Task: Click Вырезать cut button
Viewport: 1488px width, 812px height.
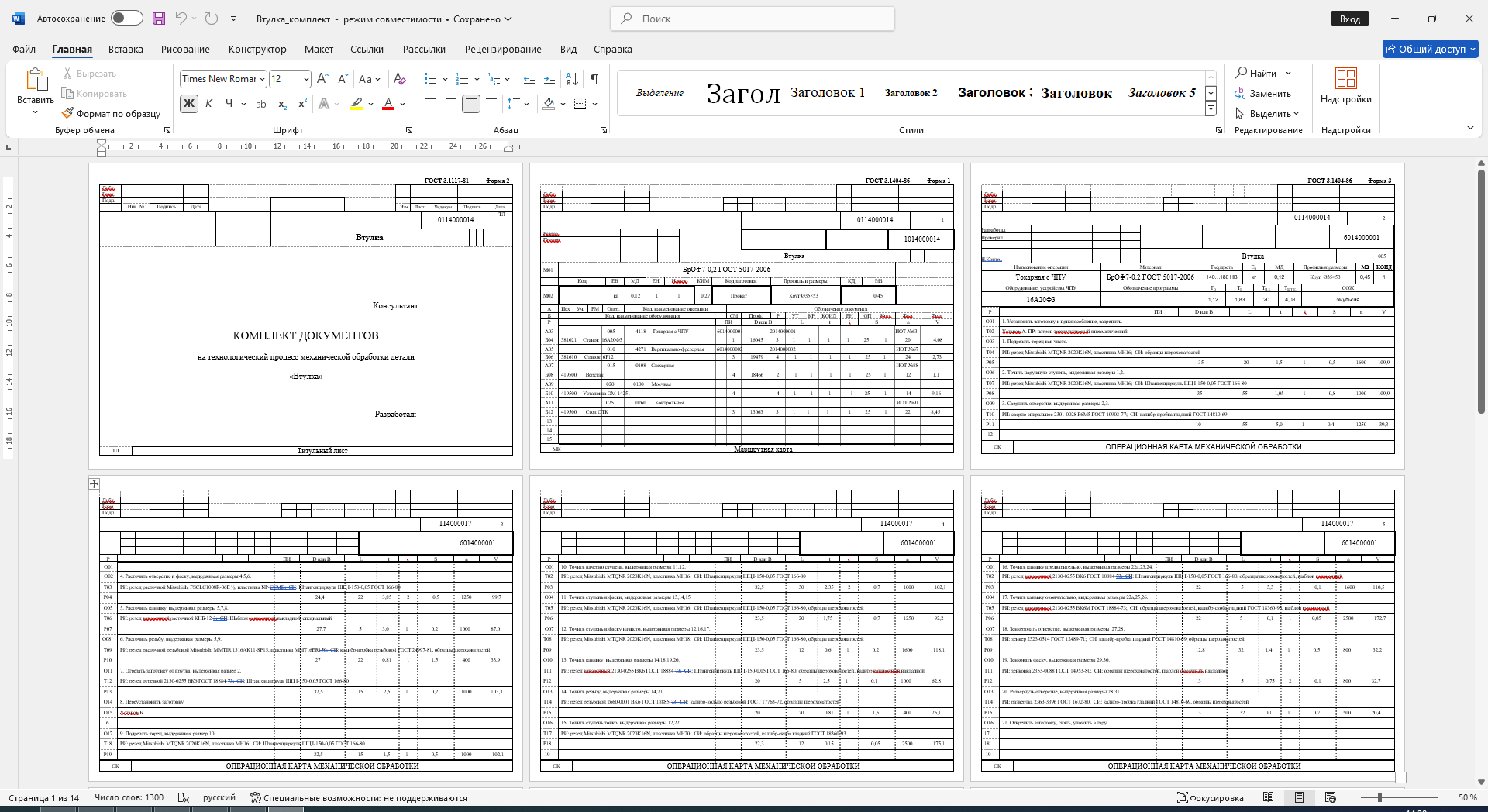Action: 89,73
